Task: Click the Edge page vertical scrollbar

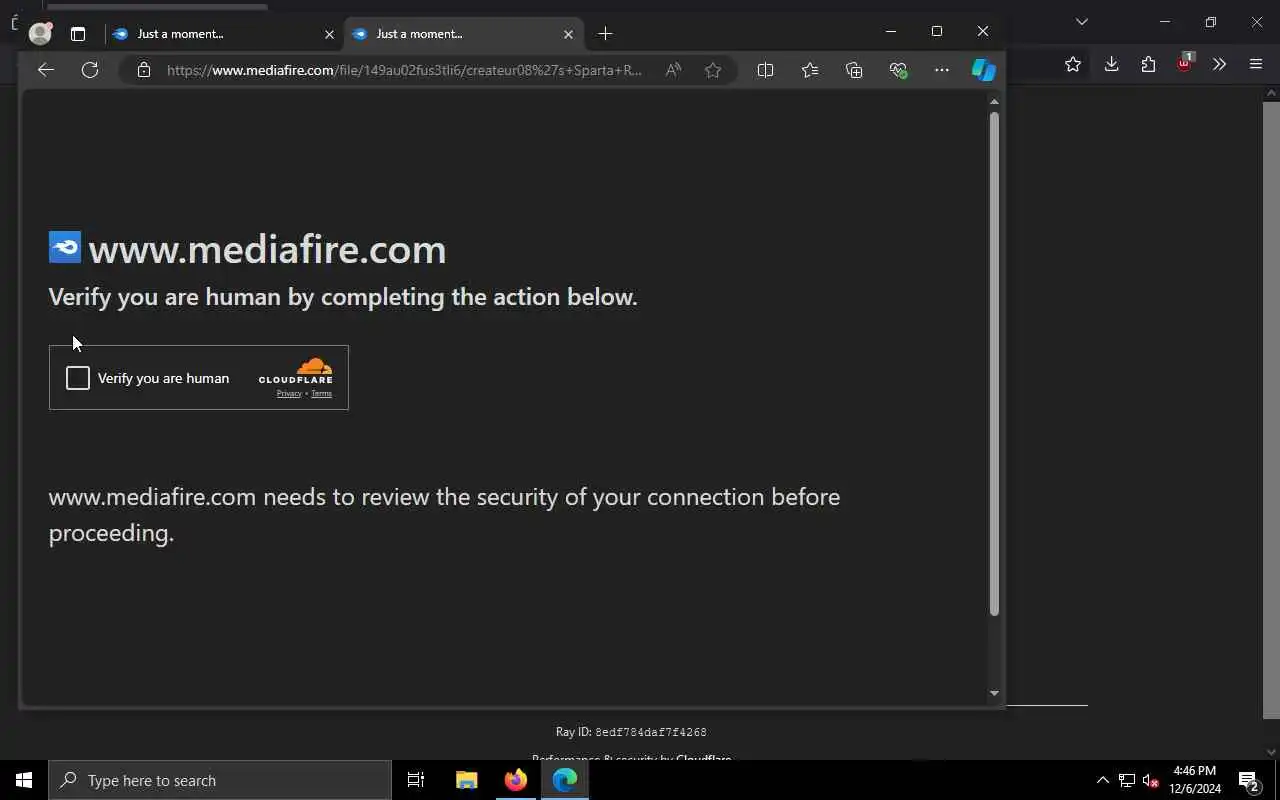Action: pos(994,364)
